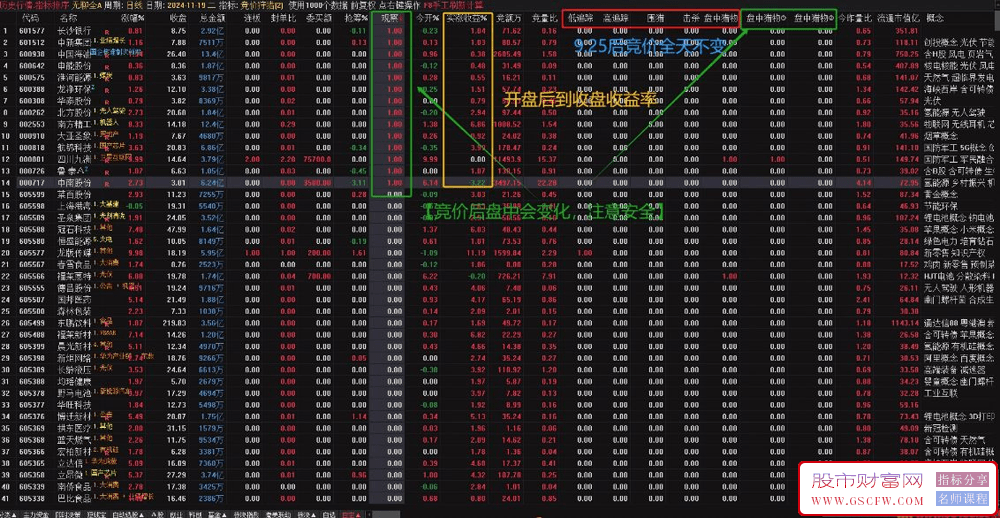Viewport: 1000px width, 518px height.
Task: Click the 流通市值亿 column header
Action: pyautogui.click(x=897, y=18)
